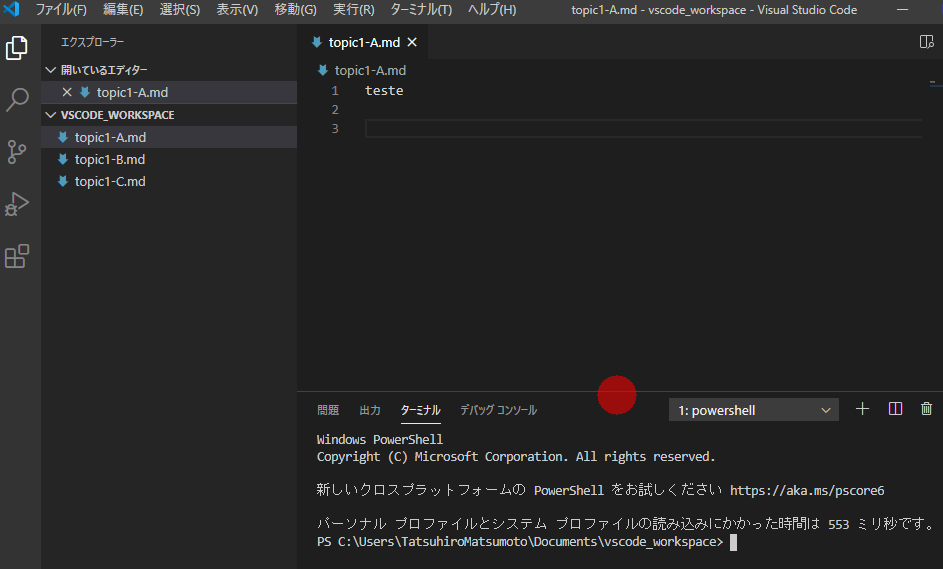
Task: Kill terminal with trash icon
Action: (x=926, y=409)
